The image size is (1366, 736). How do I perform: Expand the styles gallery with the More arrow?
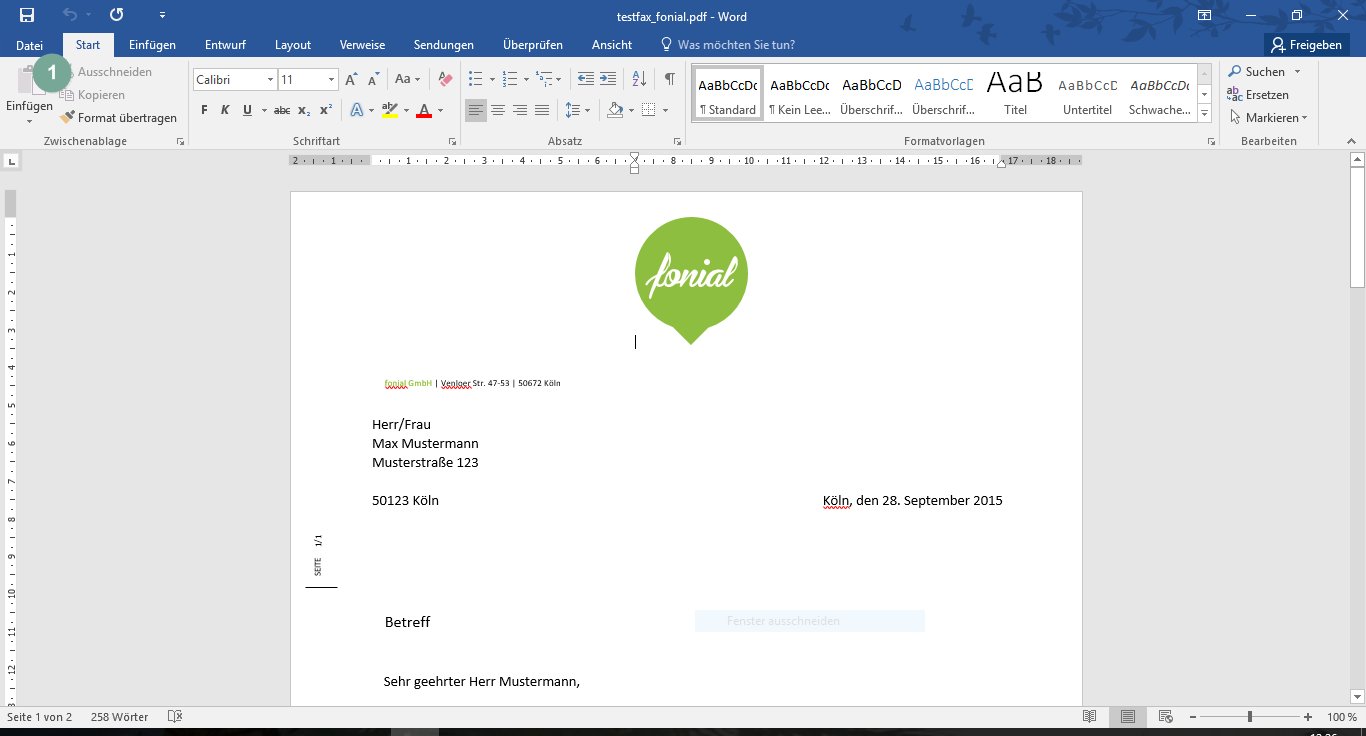tap(1204, 113)
